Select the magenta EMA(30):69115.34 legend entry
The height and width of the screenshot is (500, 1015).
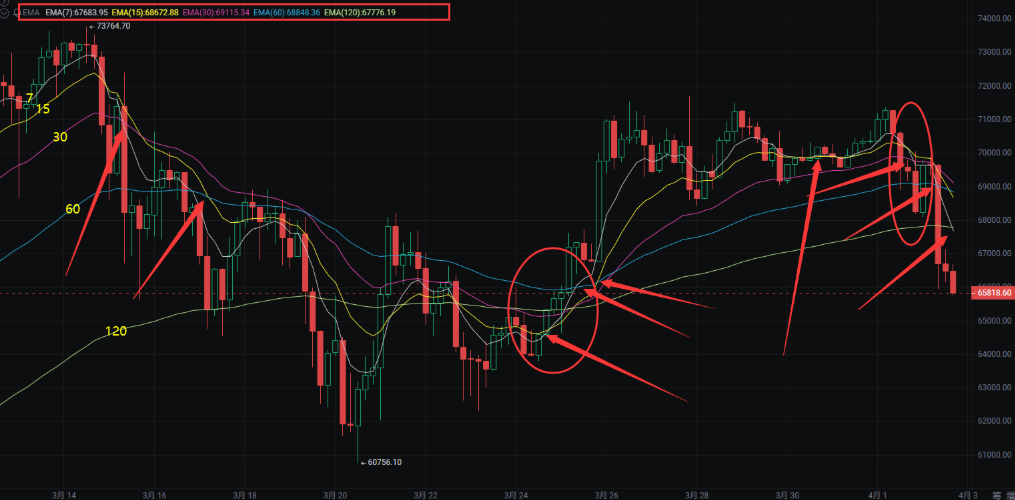[x=214, y=12]
